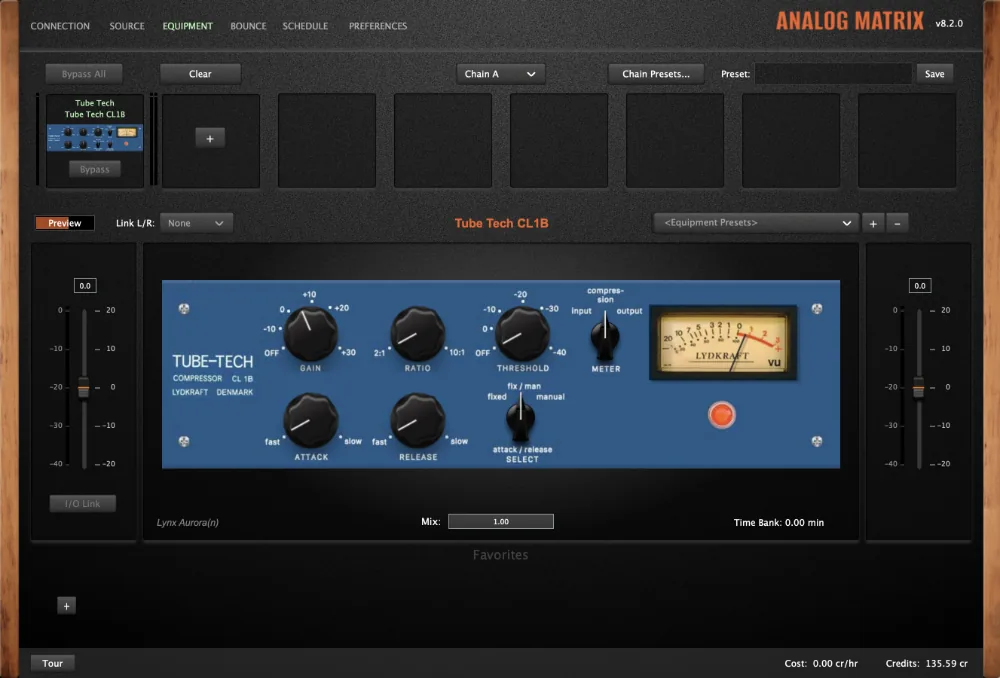Click the Mix 1.00 slider
This screenshot has height=678, width=1000.
(501, 522)
